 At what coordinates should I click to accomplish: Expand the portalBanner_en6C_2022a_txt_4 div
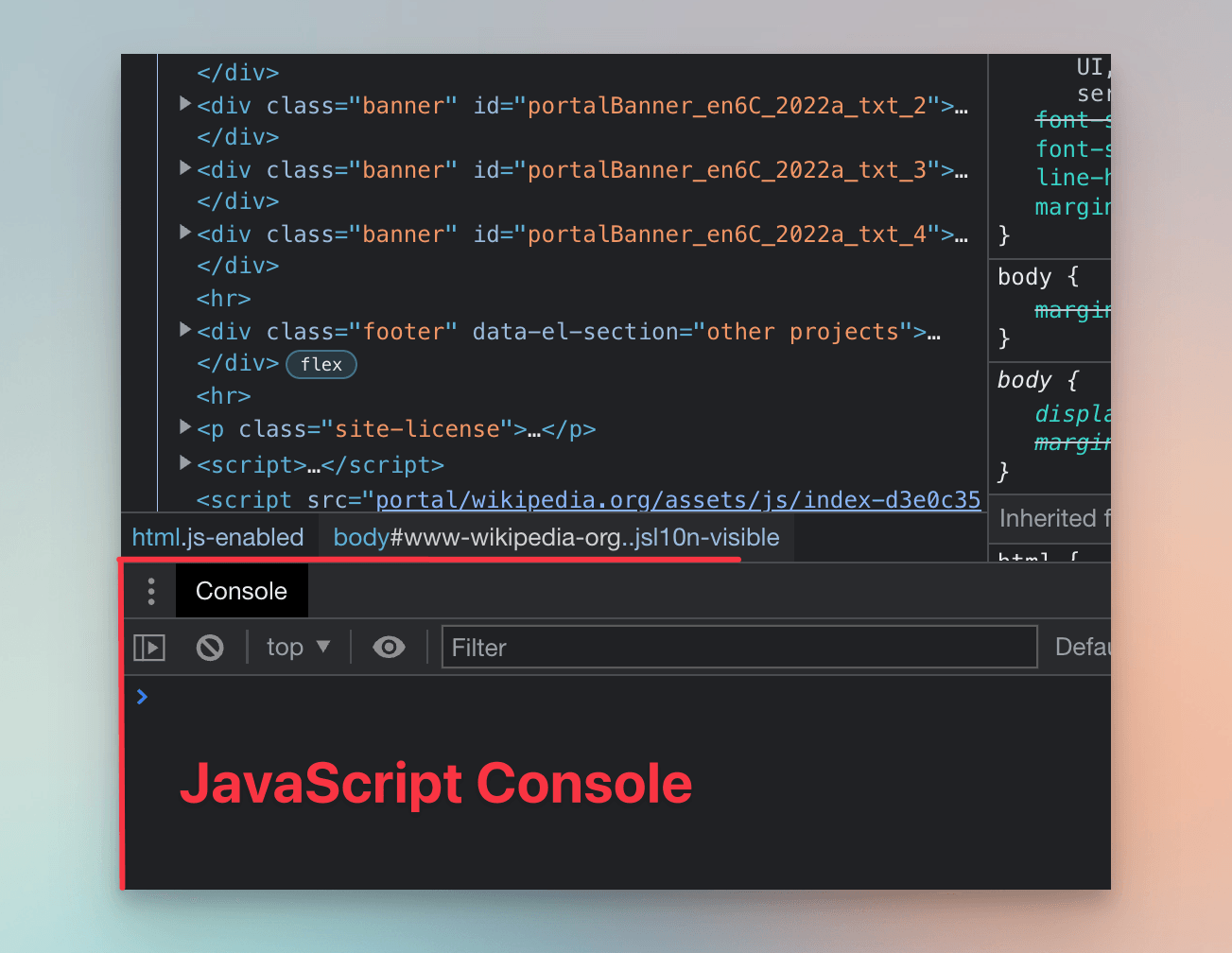pos(184,233)
